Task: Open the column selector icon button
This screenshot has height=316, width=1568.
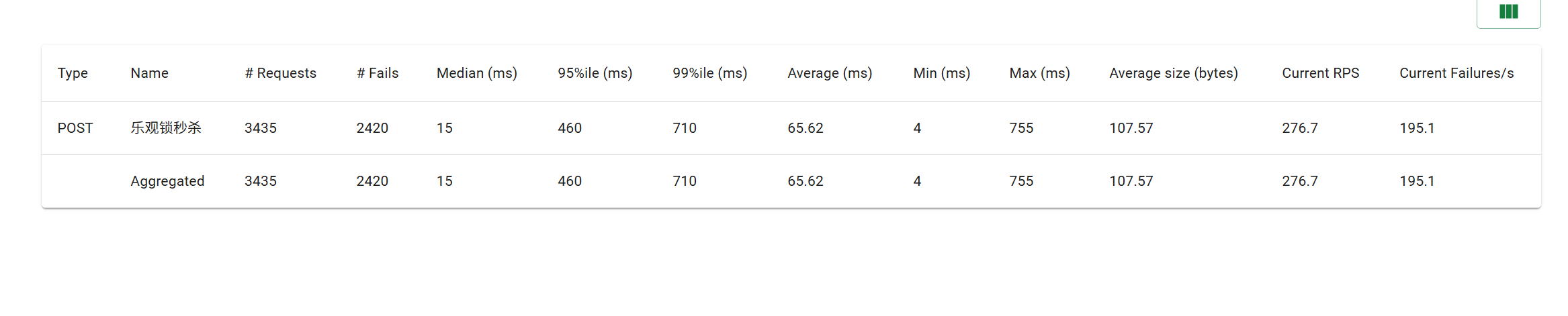Action: click(1508, 11)
